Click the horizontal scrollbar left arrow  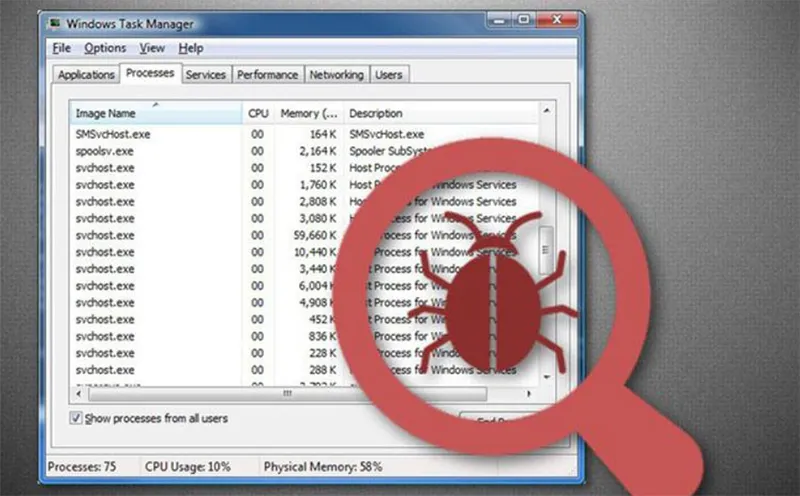[x=79, y=393]
